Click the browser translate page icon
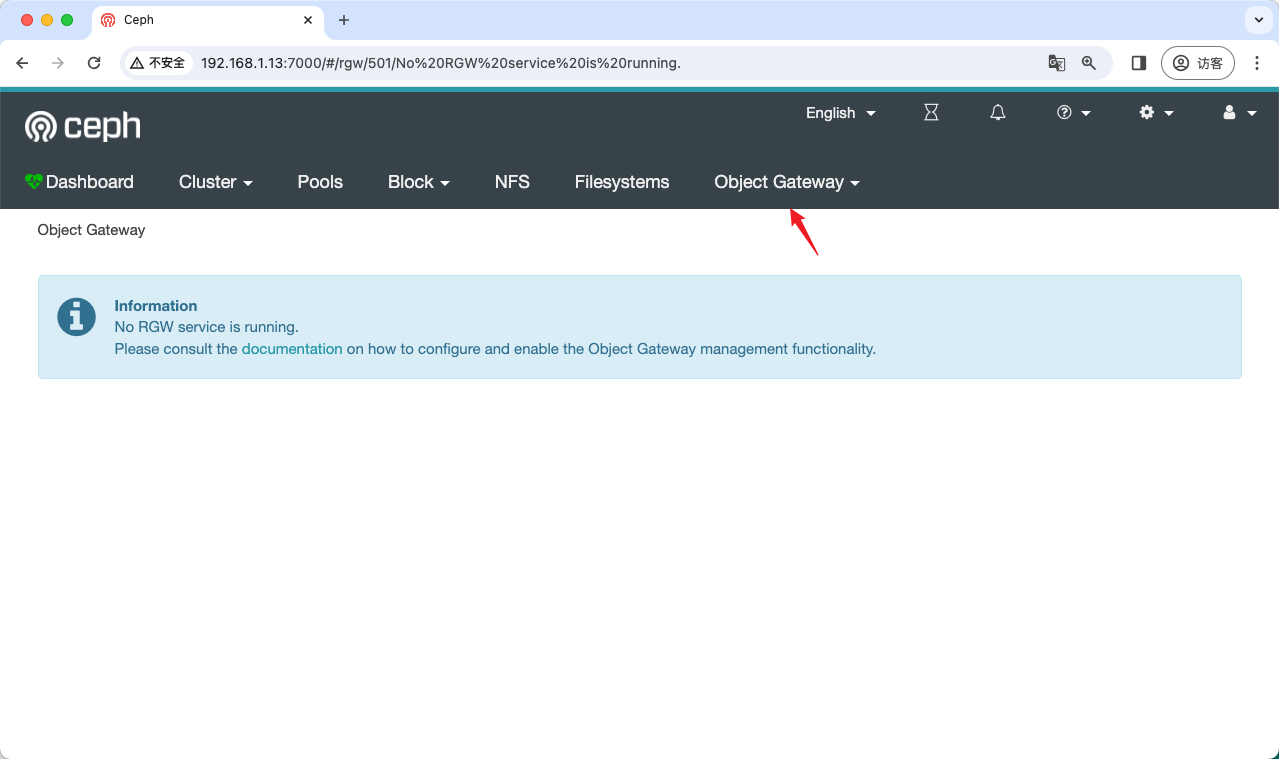Screen dimensions: 1279x759 1056,63
